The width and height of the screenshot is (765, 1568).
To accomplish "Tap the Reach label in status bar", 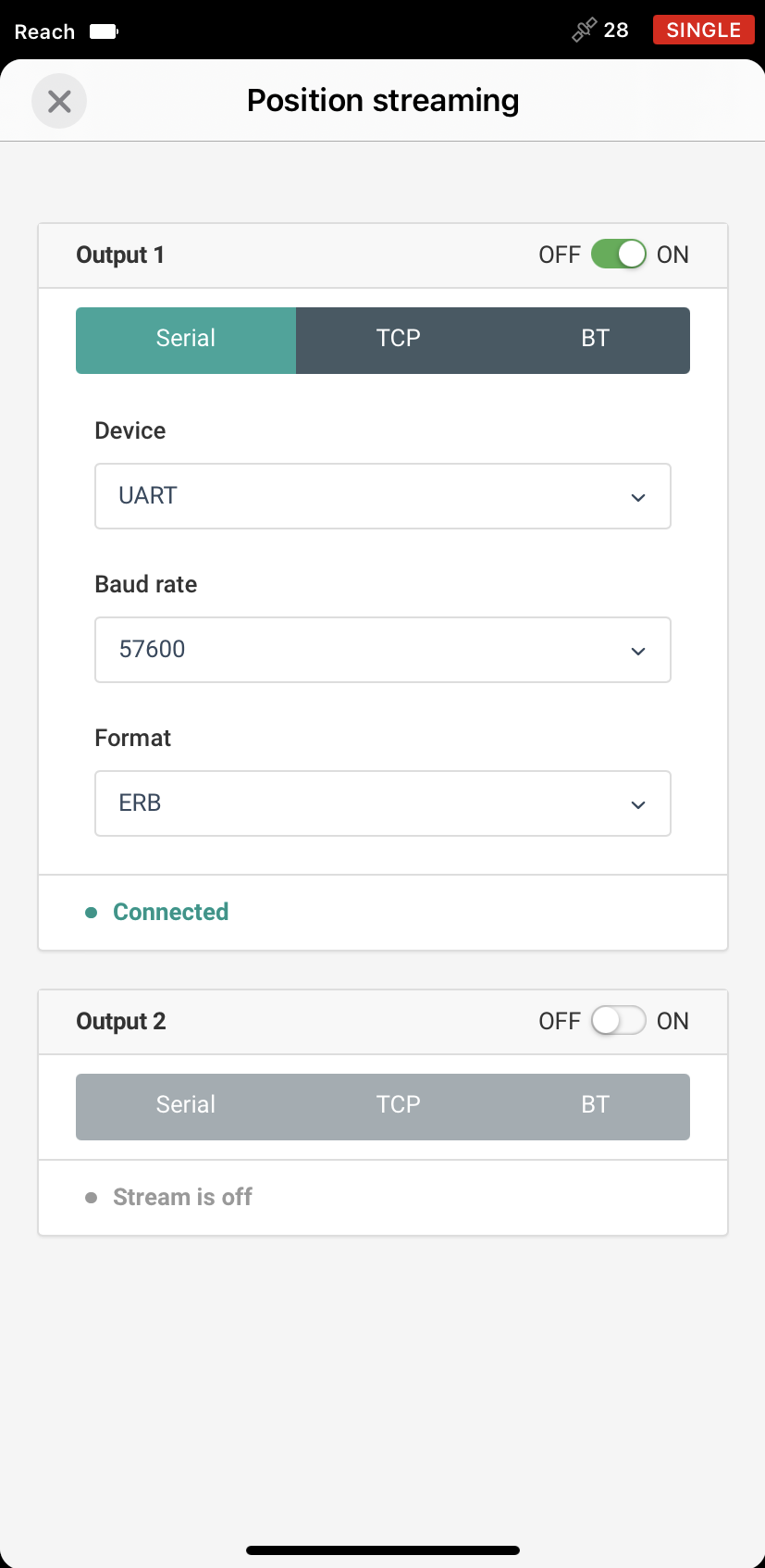I will (x=44, y=31).
